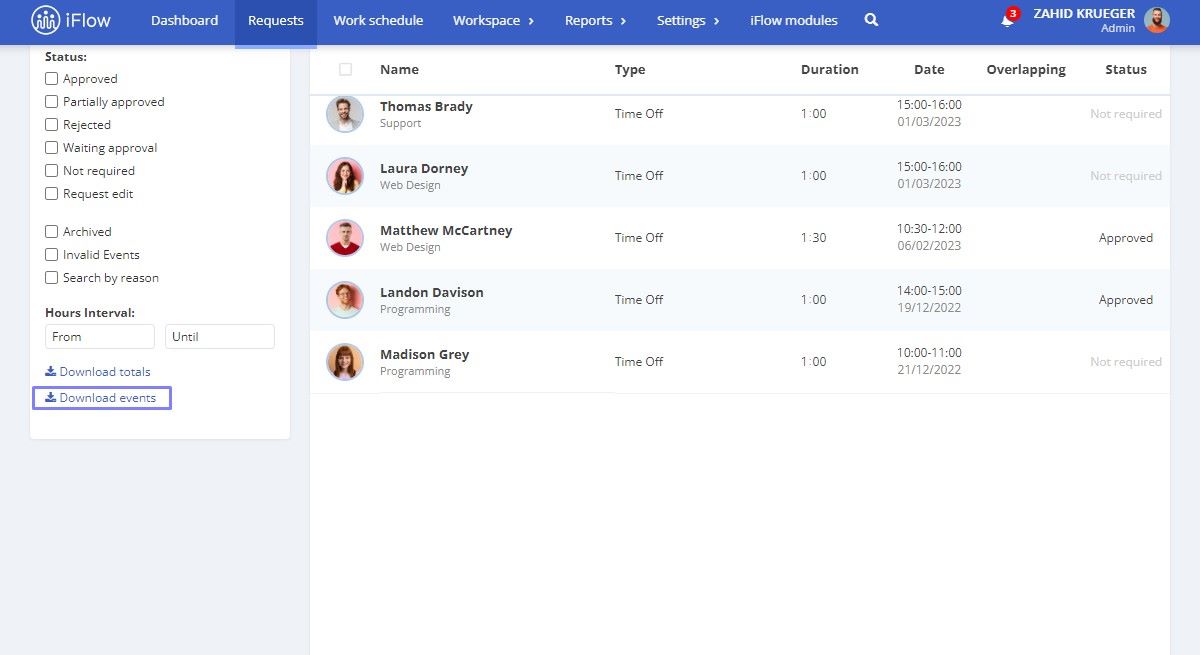Expand the Reports dropdown menu
The image size is (1200, 655).
595,20
